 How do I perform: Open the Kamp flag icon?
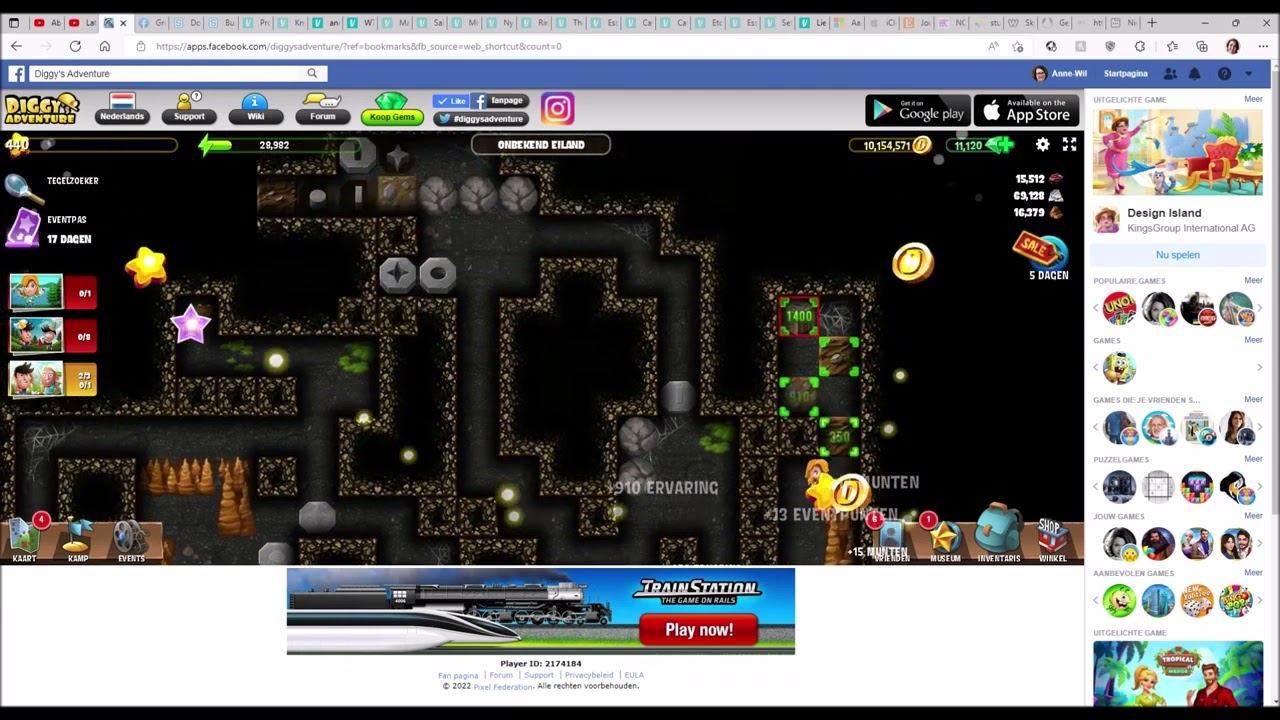coord(78,540)
